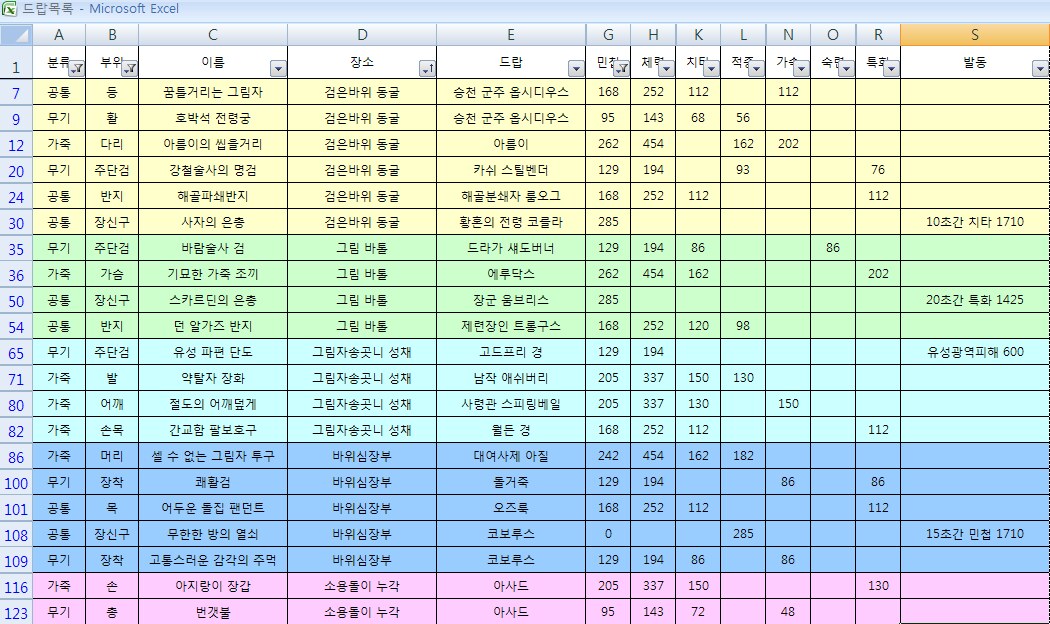Open the active filter on 민첩 column
This screenshot has height=624, width=1050.
coord(621,69)
